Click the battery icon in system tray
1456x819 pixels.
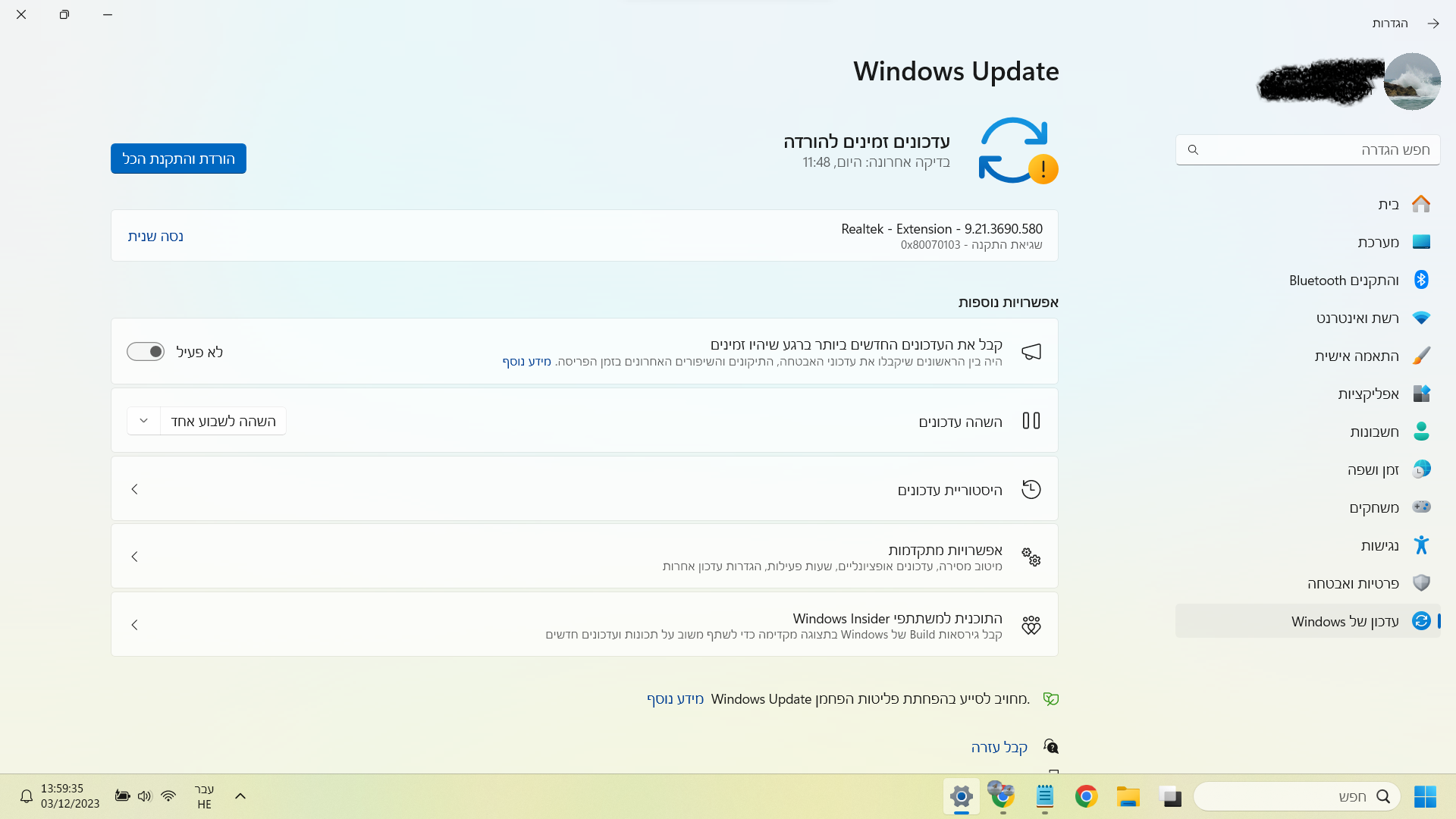[122, 796]
